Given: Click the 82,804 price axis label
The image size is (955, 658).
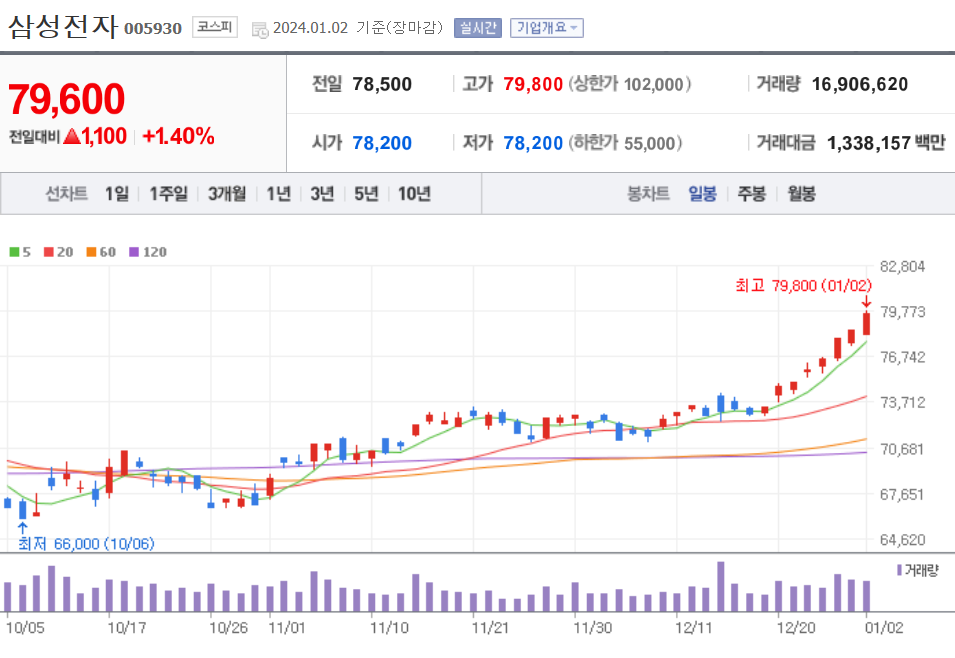Looking at the screenshot, I should point(903,266).
